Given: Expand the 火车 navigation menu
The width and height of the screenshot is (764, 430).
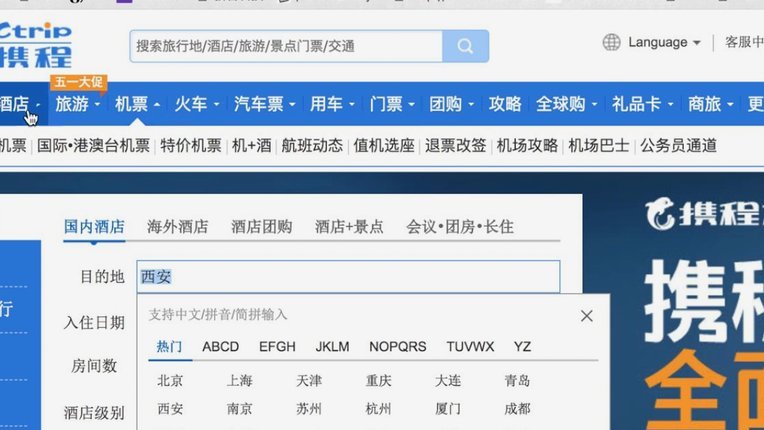Looking at the screenshot, I should tap(197, 104).
